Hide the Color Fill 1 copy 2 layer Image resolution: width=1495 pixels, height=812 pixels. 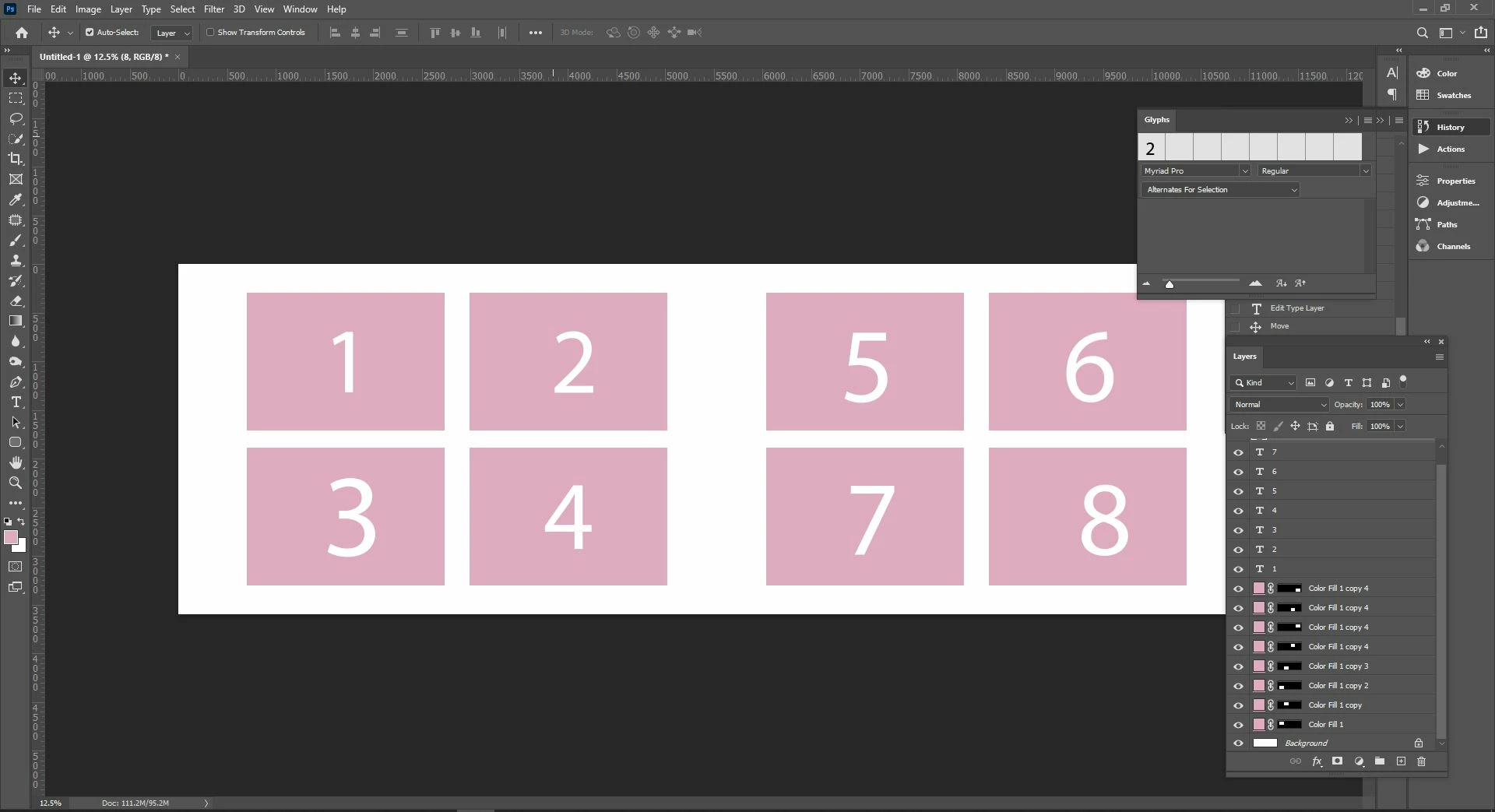(1238, 685)
